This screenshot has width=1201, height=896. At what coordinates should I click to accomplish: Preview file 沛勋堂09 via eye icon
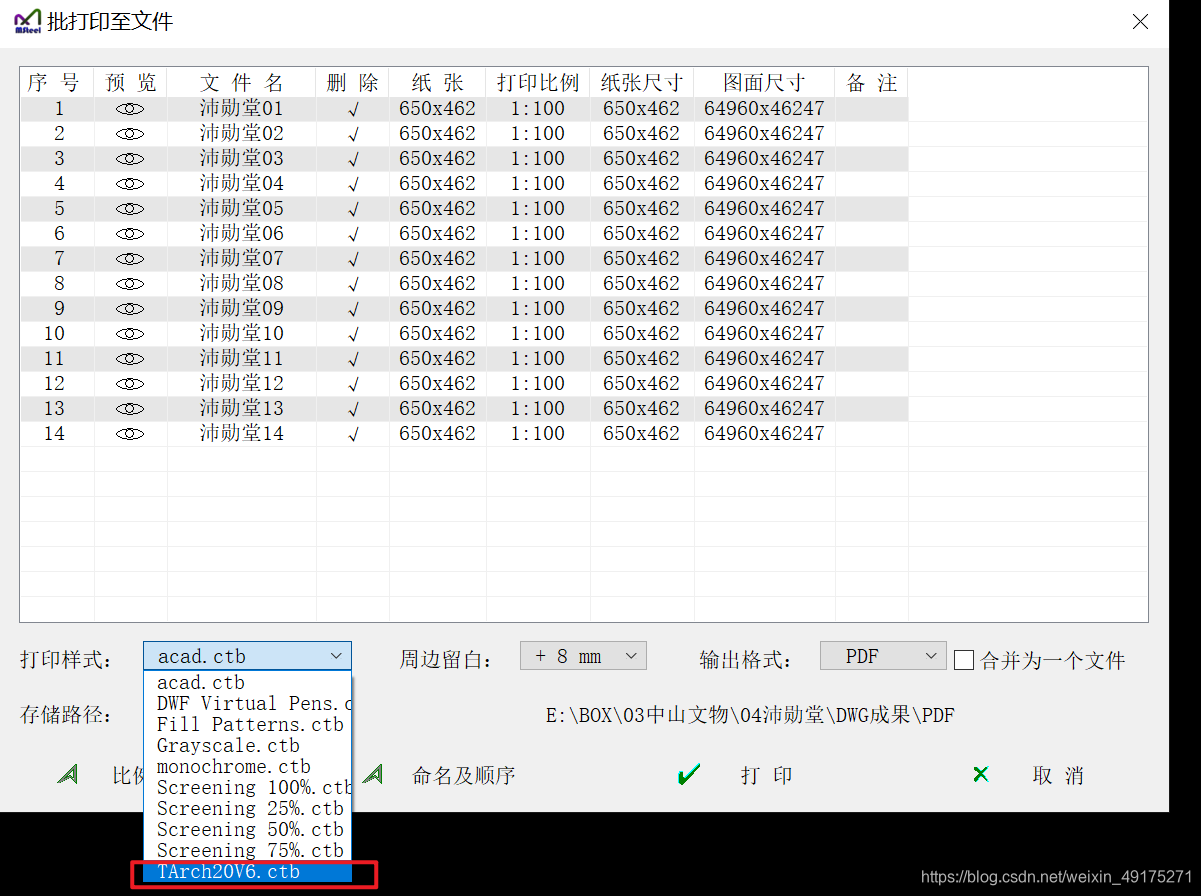tap(130, 309)
